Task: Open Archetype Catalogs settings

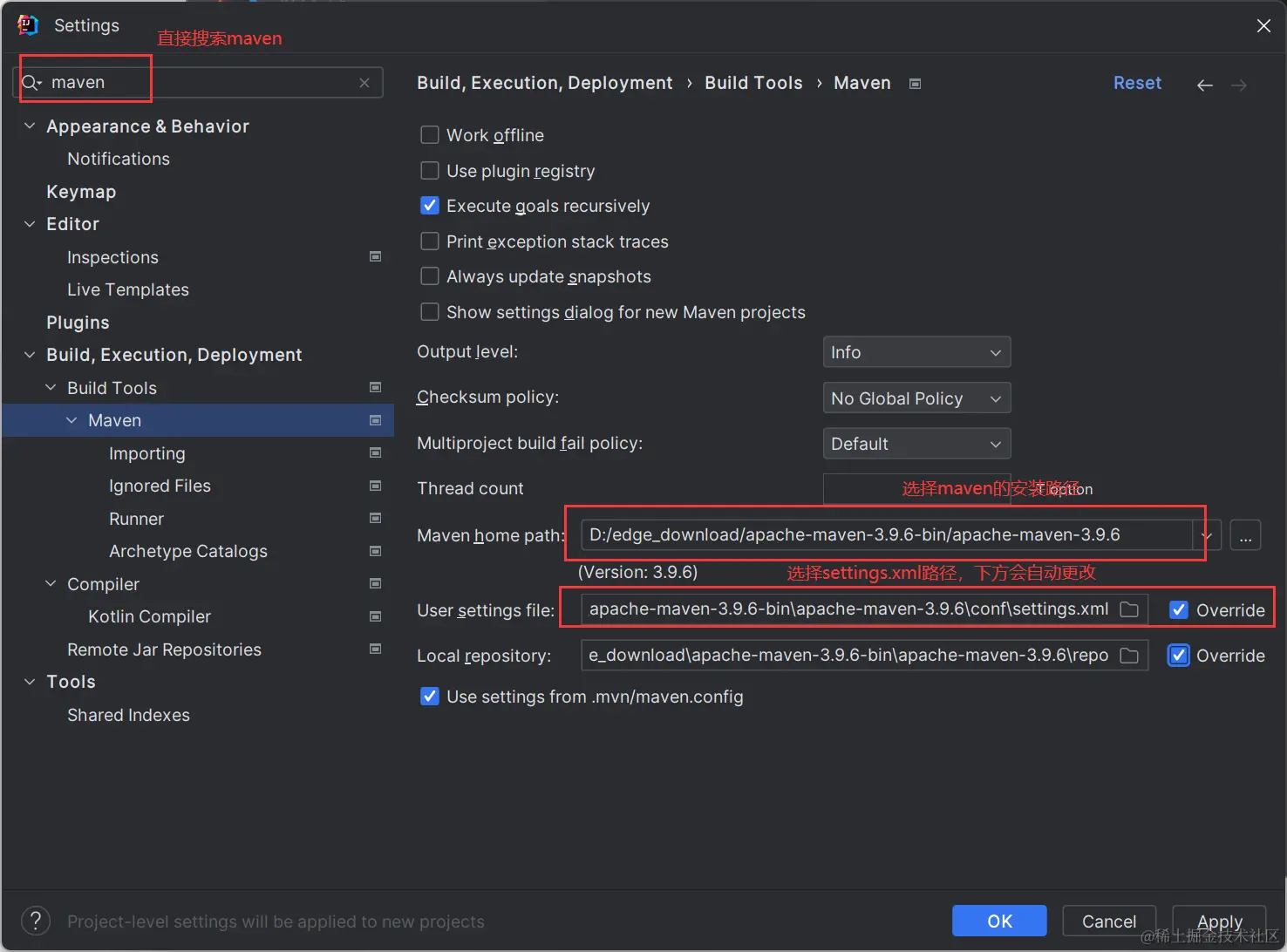Action: coord(188,551)
